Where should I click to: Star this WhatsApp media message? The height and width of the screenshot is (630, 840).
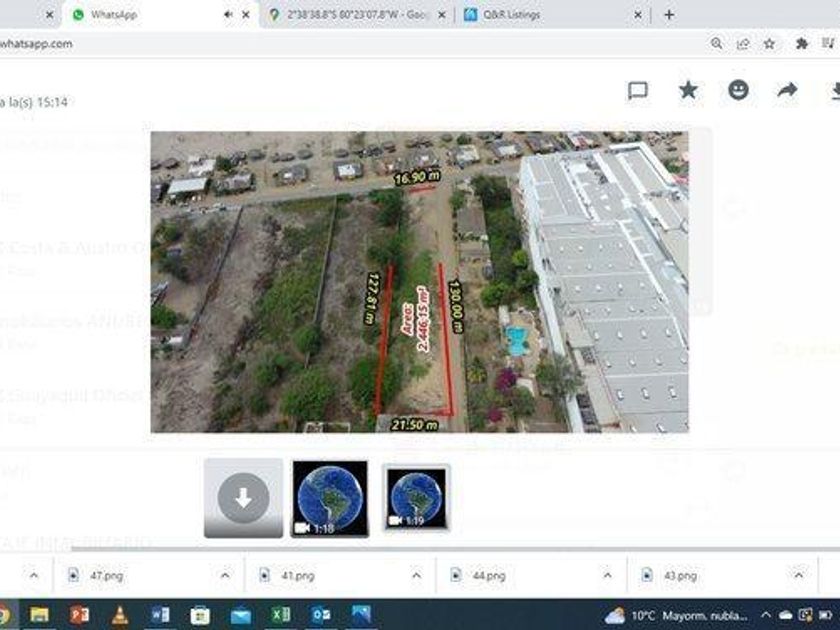click(688, 90)
